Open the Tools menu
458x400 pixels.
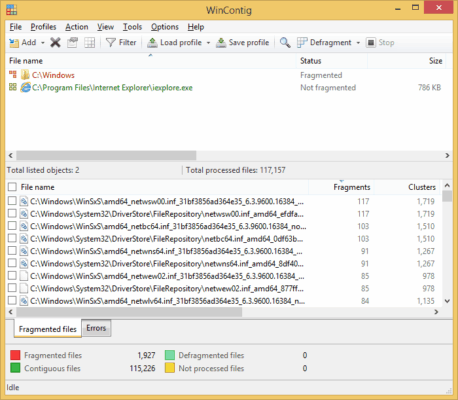pos(132,27)
